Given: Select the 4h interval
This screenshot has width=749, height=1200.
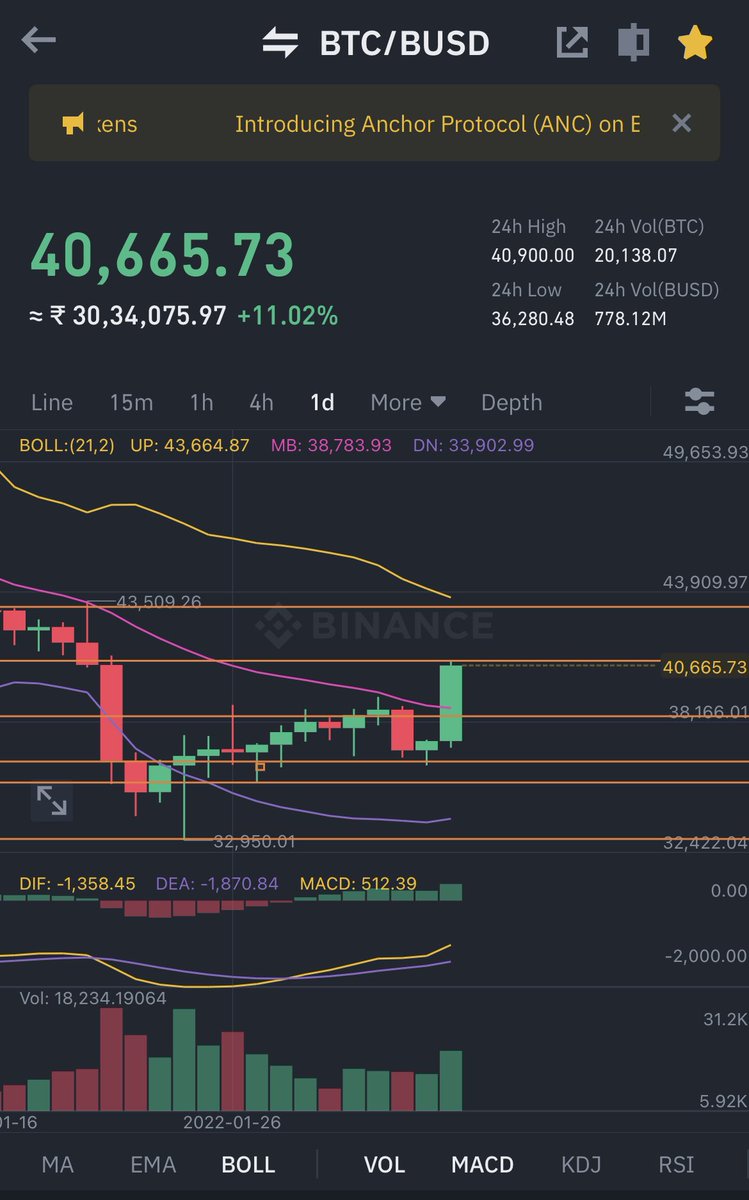Looking at the screenshot, I should (x=261, y=402).
